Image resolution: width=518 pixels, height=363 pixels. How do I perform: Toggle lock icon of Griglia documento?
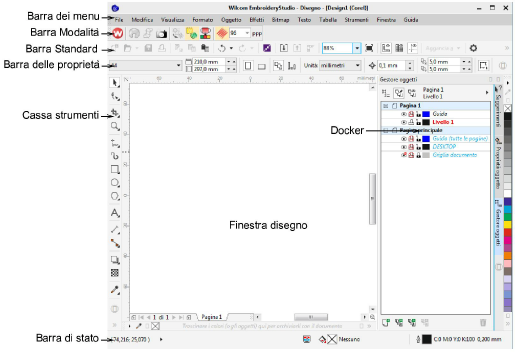pyautogui.click(x=418, y=155)
